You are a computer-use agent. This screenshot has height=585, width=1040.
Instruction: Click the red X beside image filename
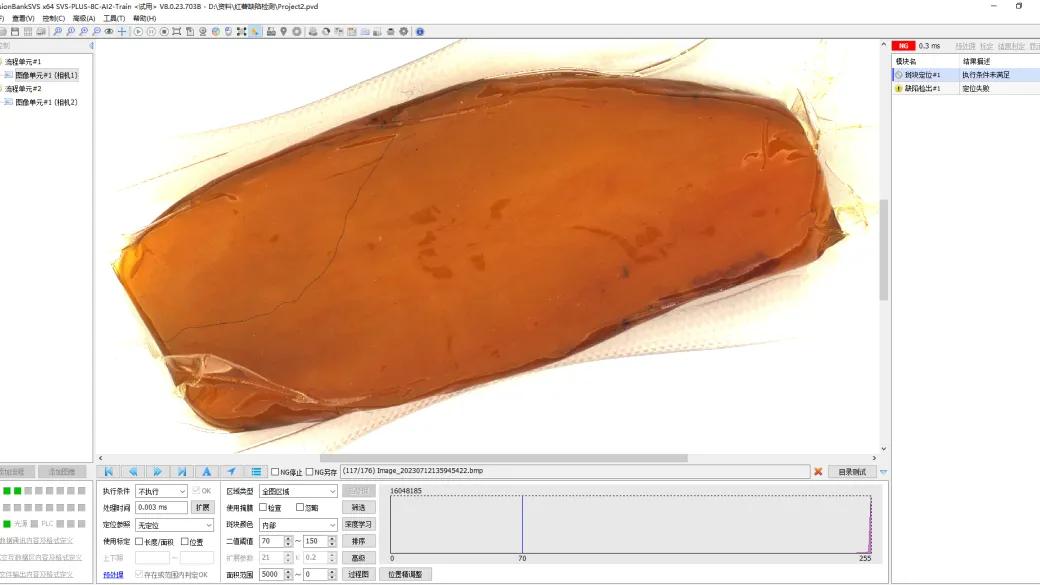818,472
